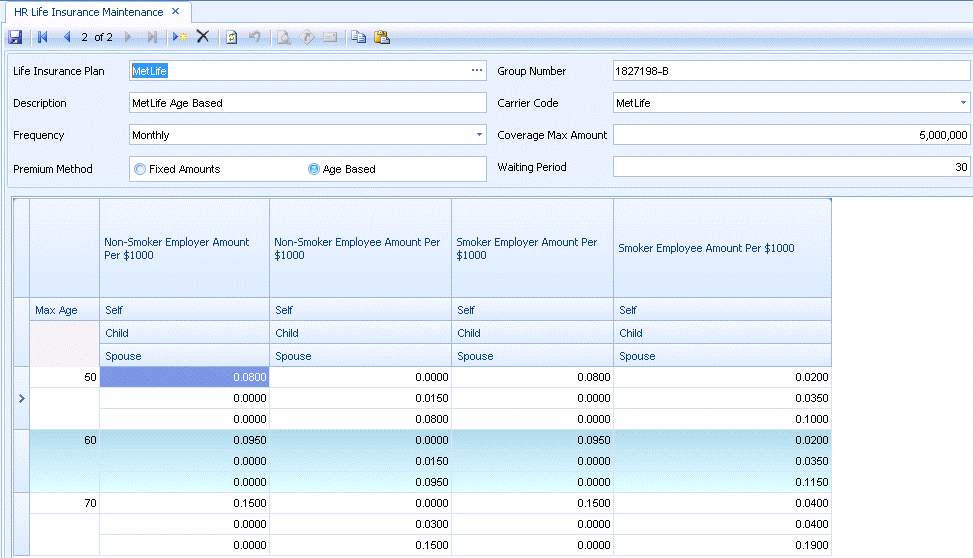Click the Paste clipboard icon

tap(381, 37)
